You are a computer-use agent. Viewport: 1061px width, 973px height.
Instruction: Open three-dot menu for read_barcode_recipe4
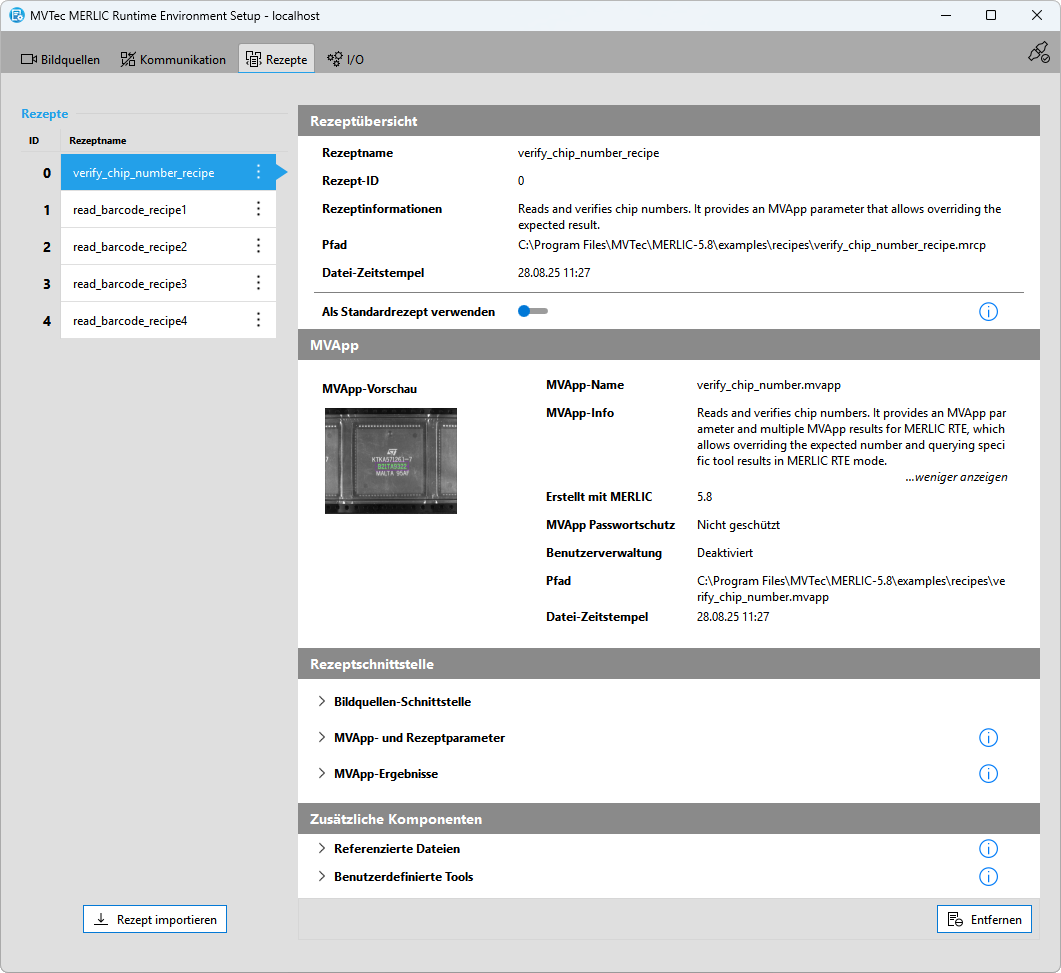[258, 320]
